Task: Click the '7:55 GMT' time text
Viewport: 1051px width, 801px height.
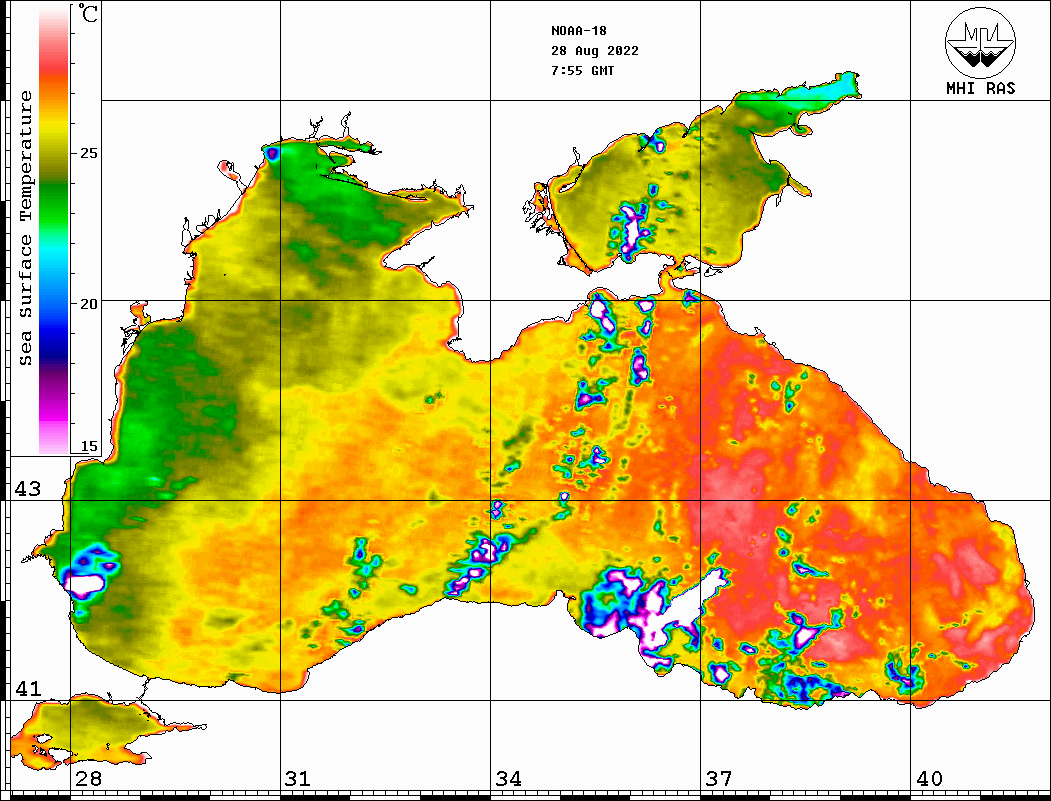Action: (582, 70)
